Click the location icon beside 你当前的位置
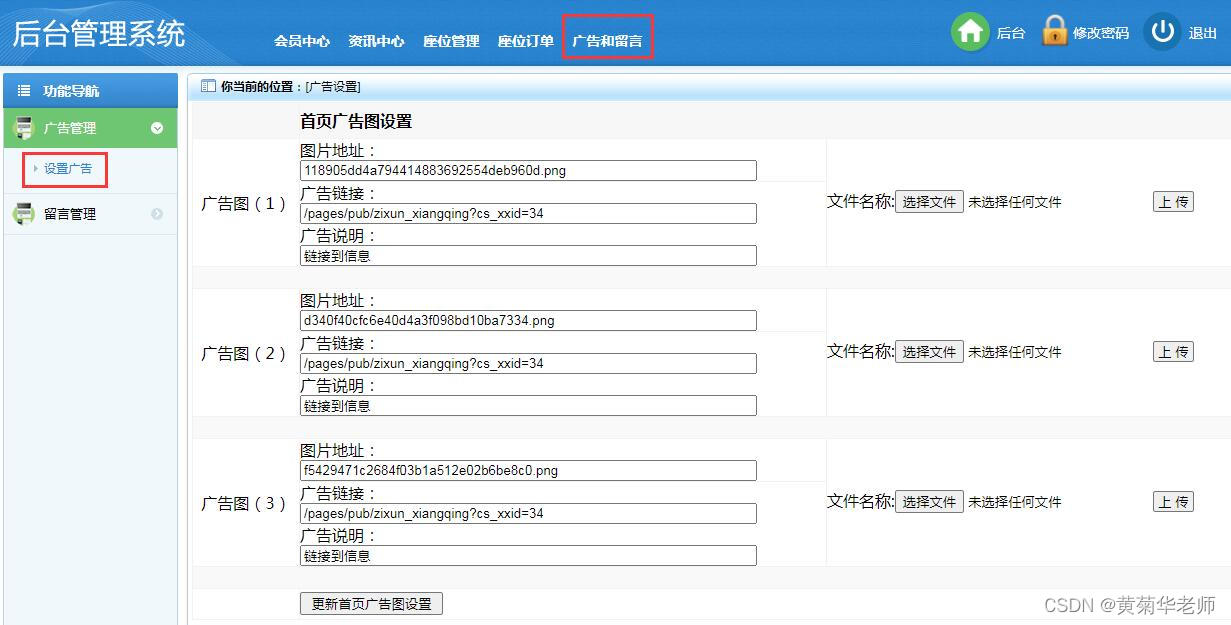 point(208,87)
